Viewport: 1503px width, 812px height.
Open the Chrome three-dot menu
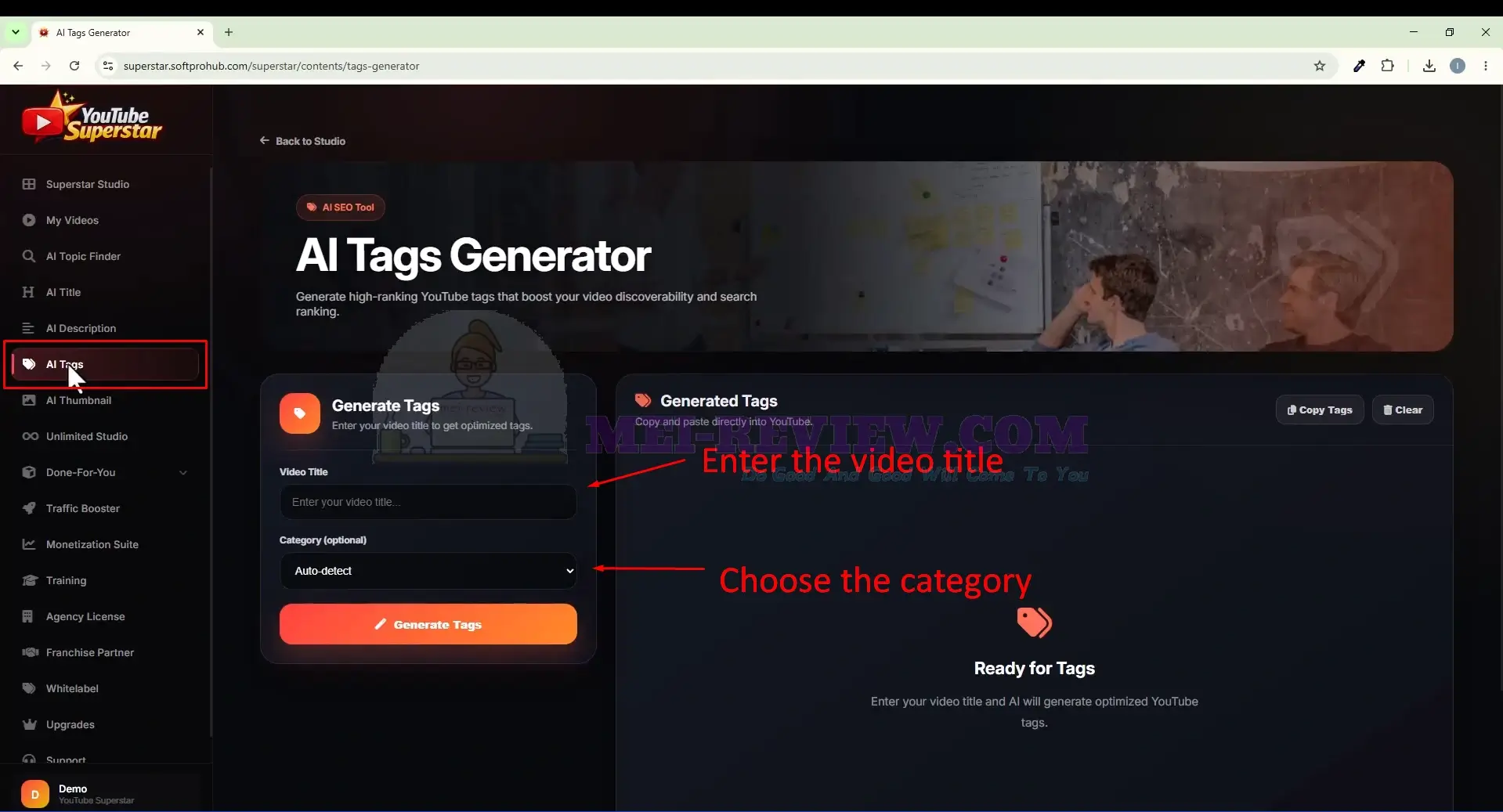pos(1486,66)
